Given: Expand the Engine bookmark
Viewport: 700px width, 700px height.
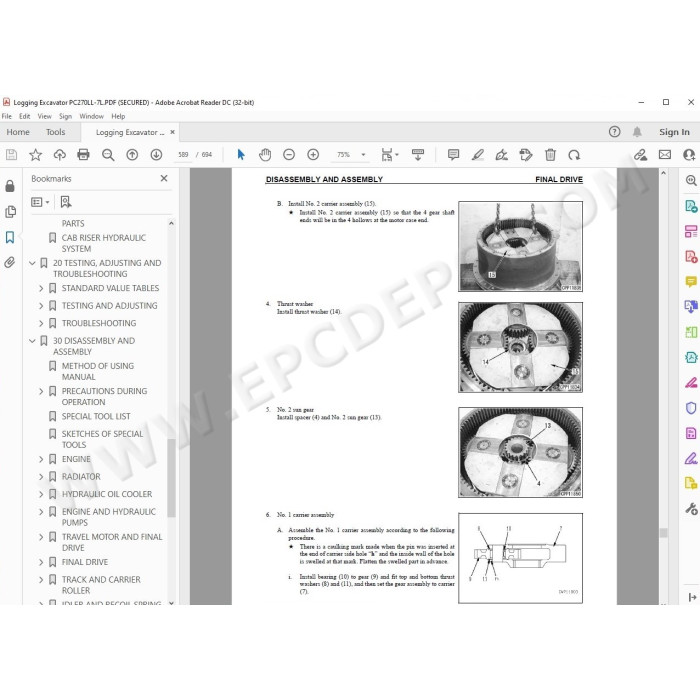Looking at the screenshot, I should 41,459.
